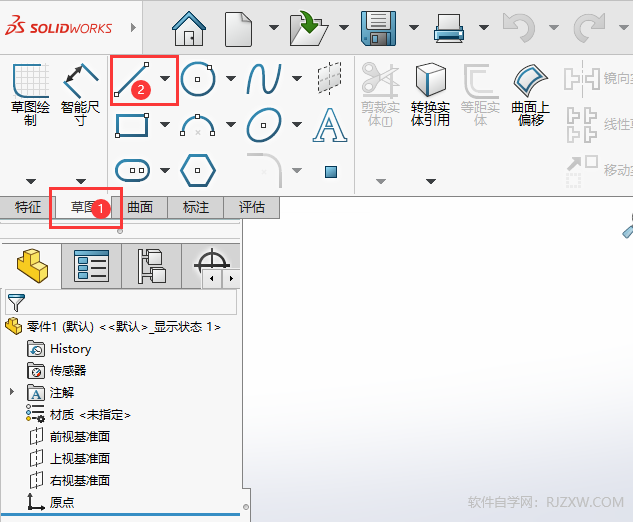Select 前视基准面 in feature tree

pyautogui.click(x=80, y=436)
